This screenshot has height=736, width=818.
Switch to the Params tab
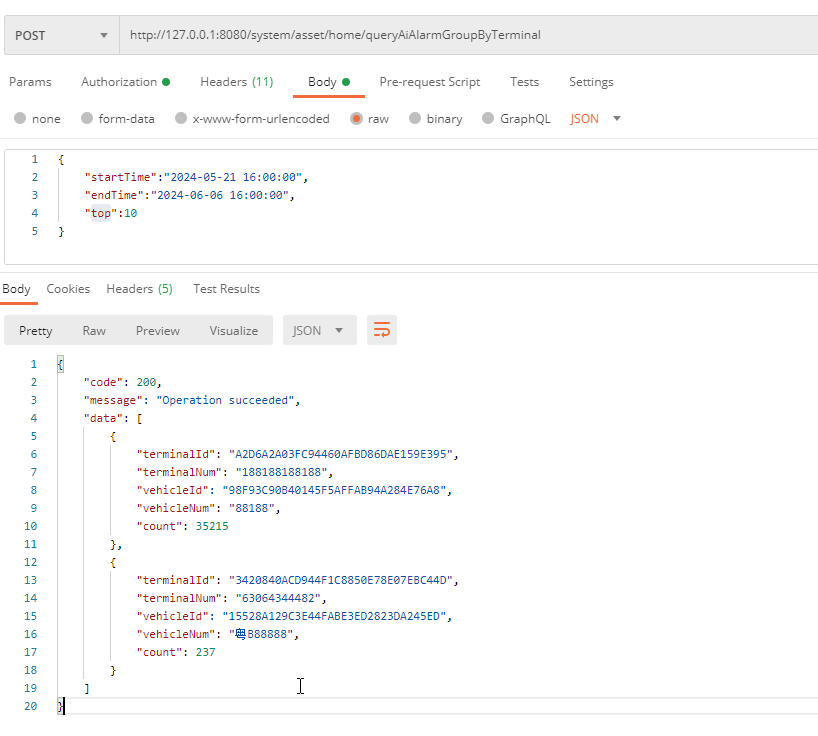pyautogui.click(x=30, y=82)
